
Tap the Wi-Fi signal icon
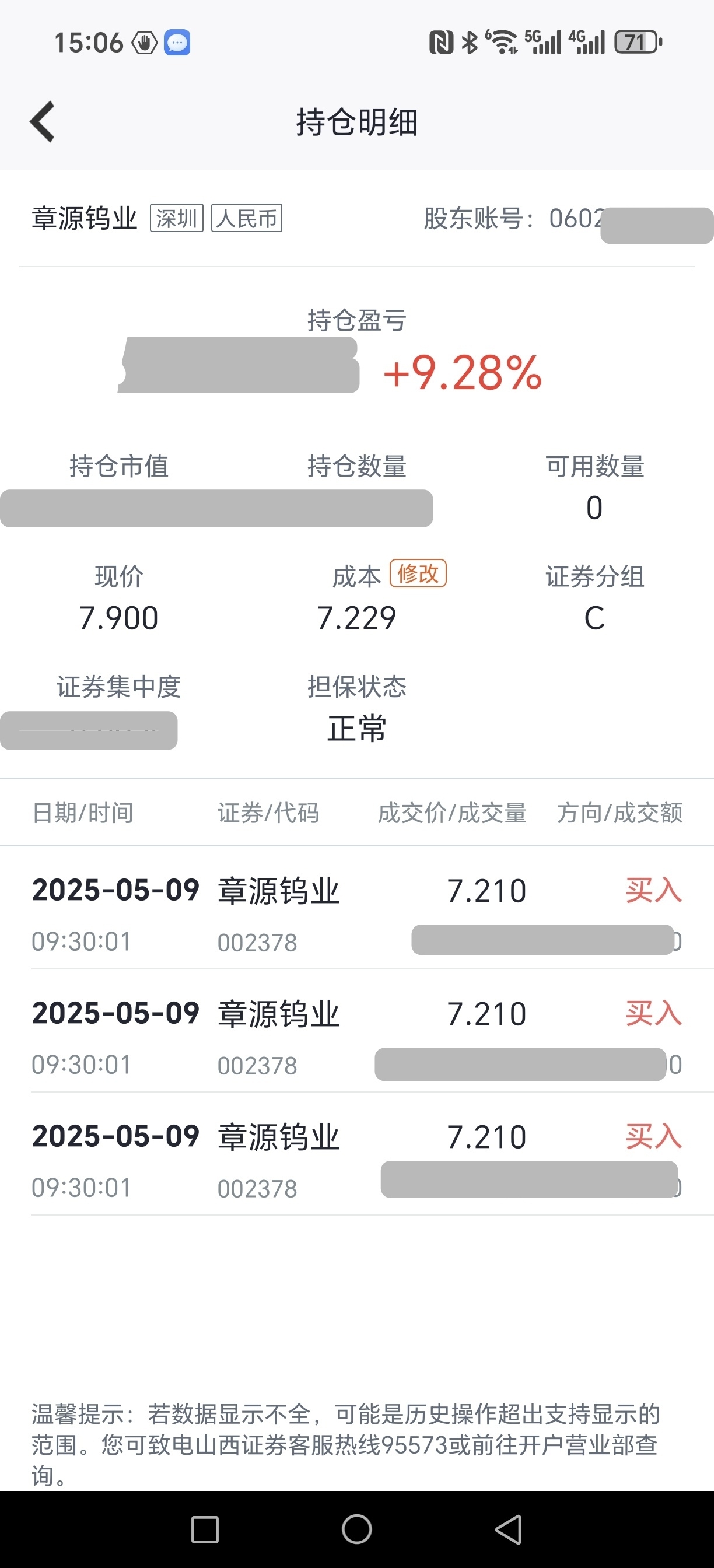pos(502,42)
